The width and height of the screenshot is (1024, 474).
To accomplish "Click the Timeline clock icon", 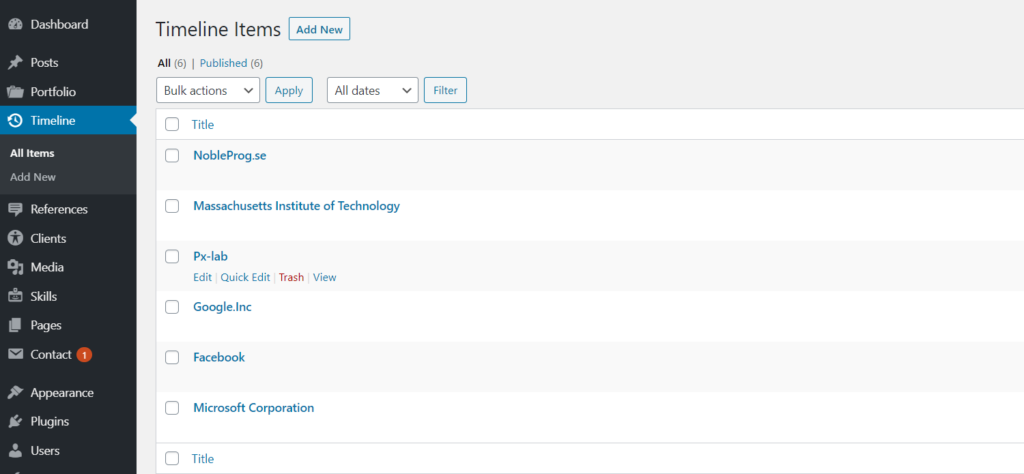I will [x=15, y=121].
